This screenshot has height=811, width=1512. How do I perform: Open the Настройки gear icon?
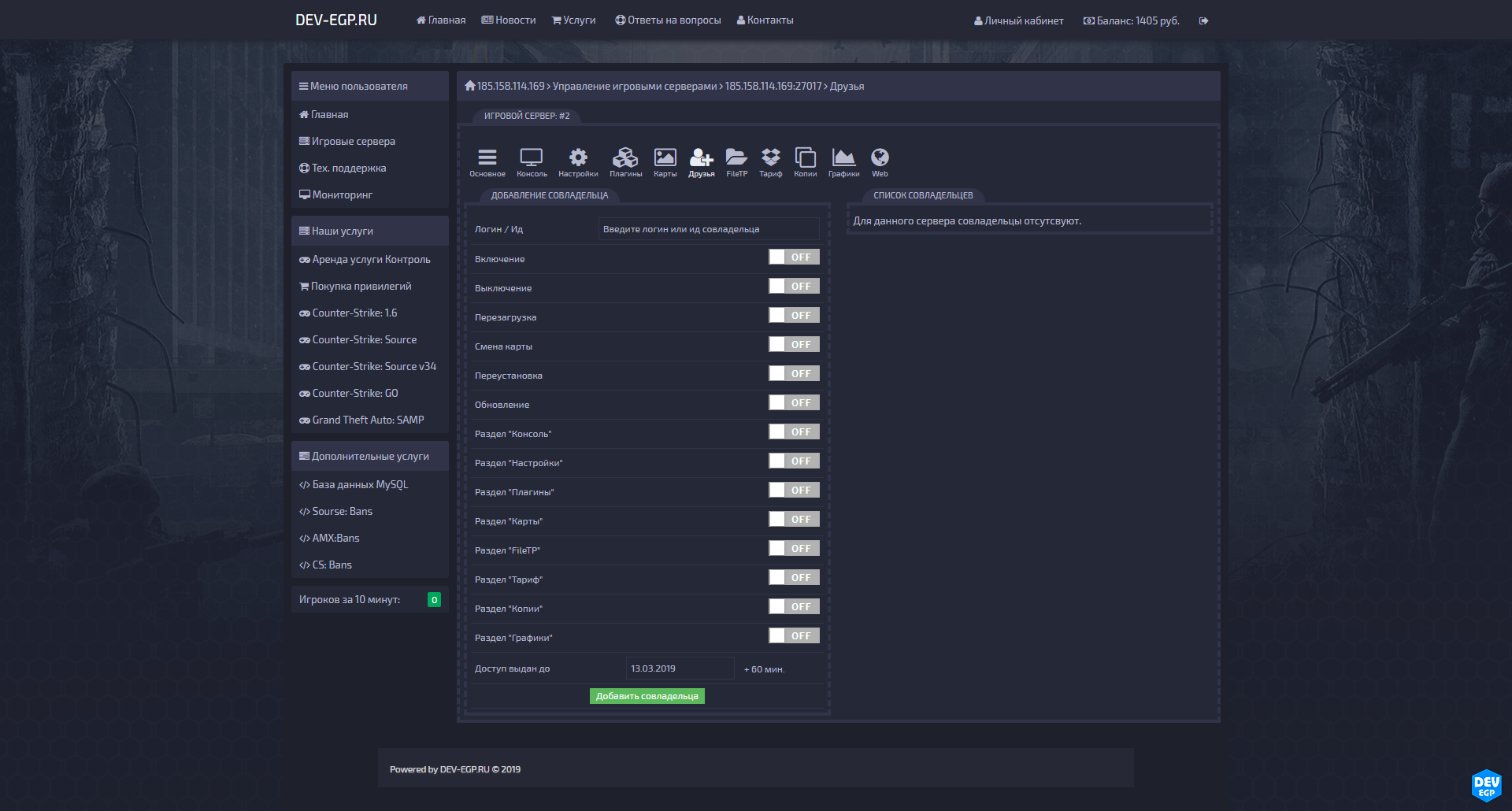578,161
